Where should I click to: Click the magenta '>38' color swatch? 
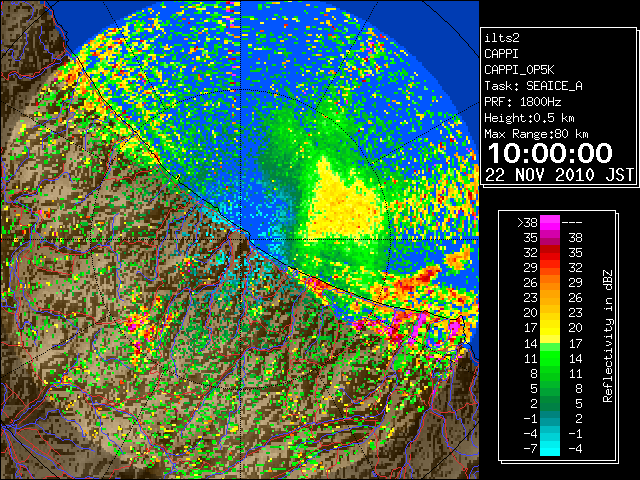[550, 223]
